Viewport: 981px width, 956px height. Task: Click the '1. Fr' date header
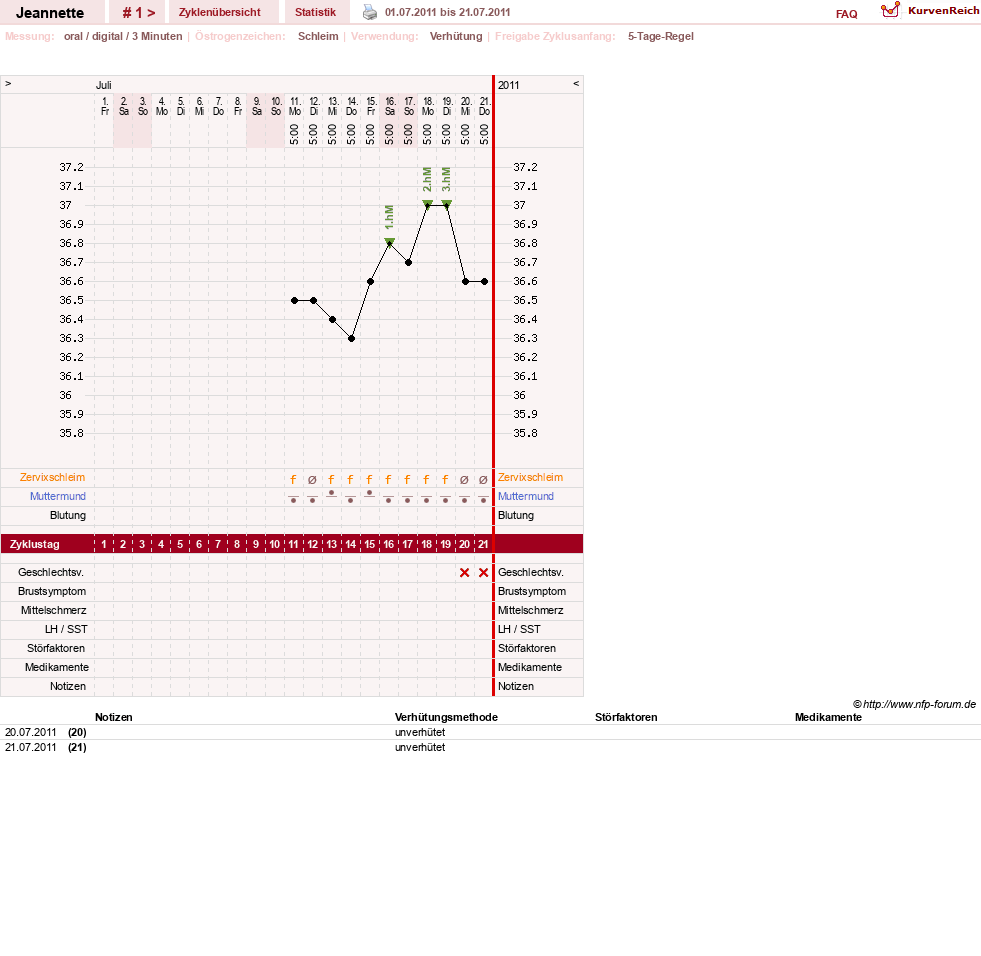click(x=105, y=106)
